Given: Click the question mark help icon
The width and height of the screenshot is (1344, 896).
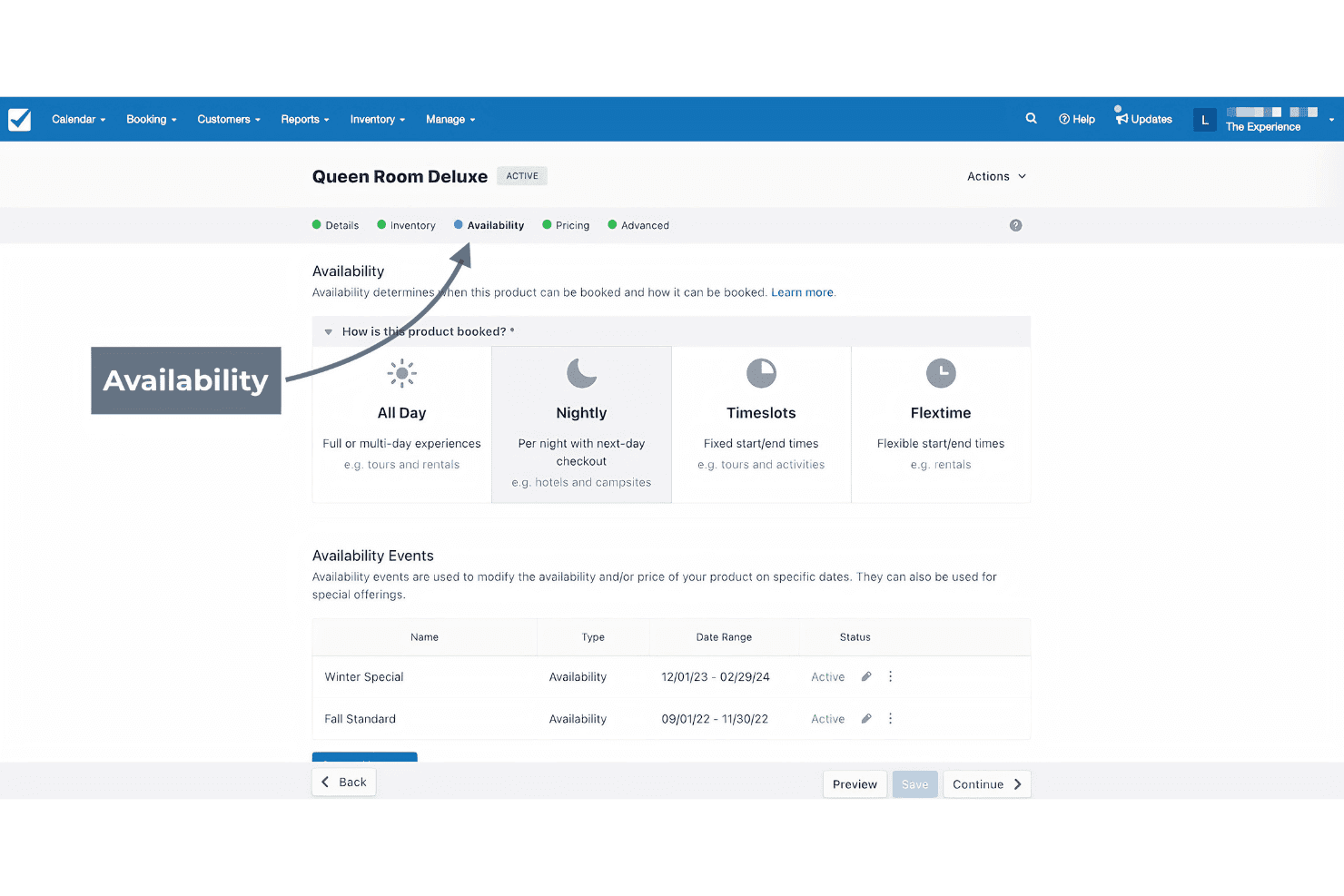Looking at the screenshot, I should [1015, 225].
